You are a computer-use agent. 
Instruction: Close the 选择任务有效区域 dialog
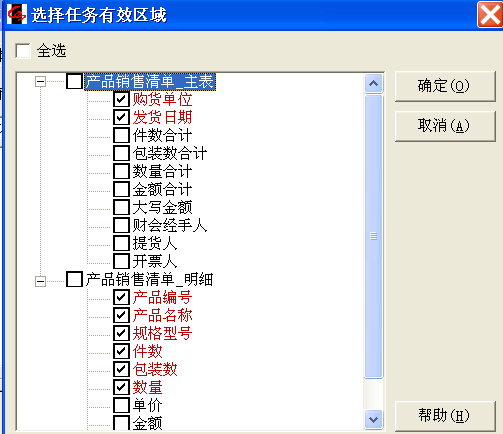(490, 14)
